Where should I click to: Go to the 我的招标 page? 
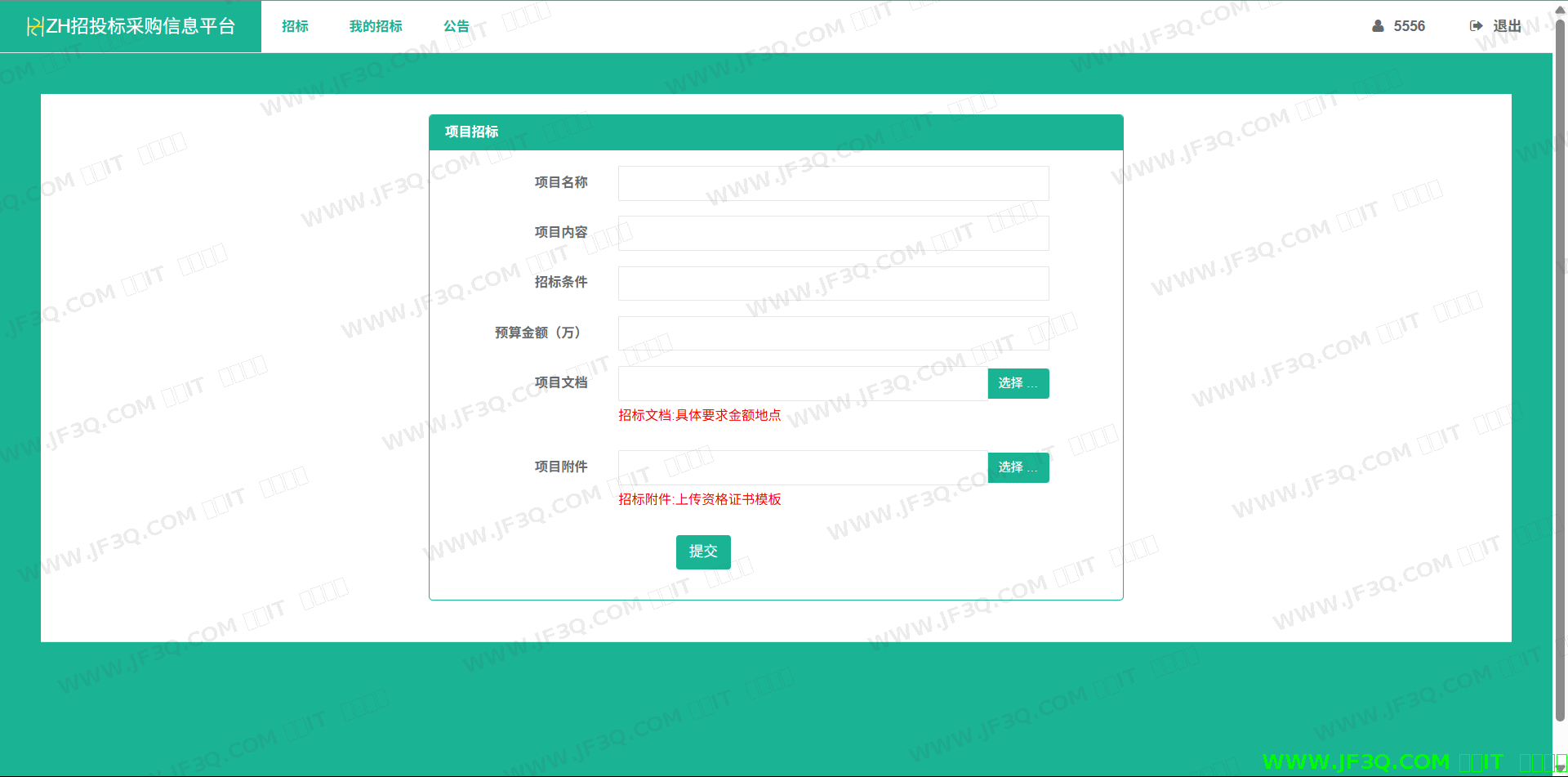pyautogui.click(x=376, y=26)
